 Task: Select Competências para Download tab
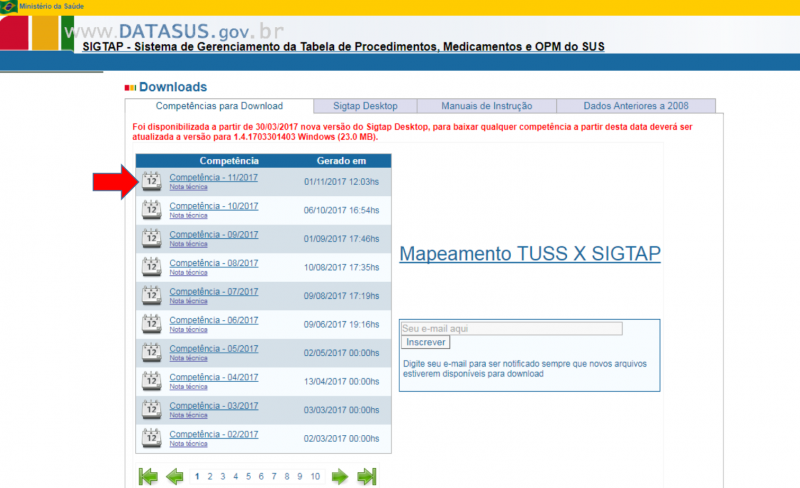click(219, 106)
